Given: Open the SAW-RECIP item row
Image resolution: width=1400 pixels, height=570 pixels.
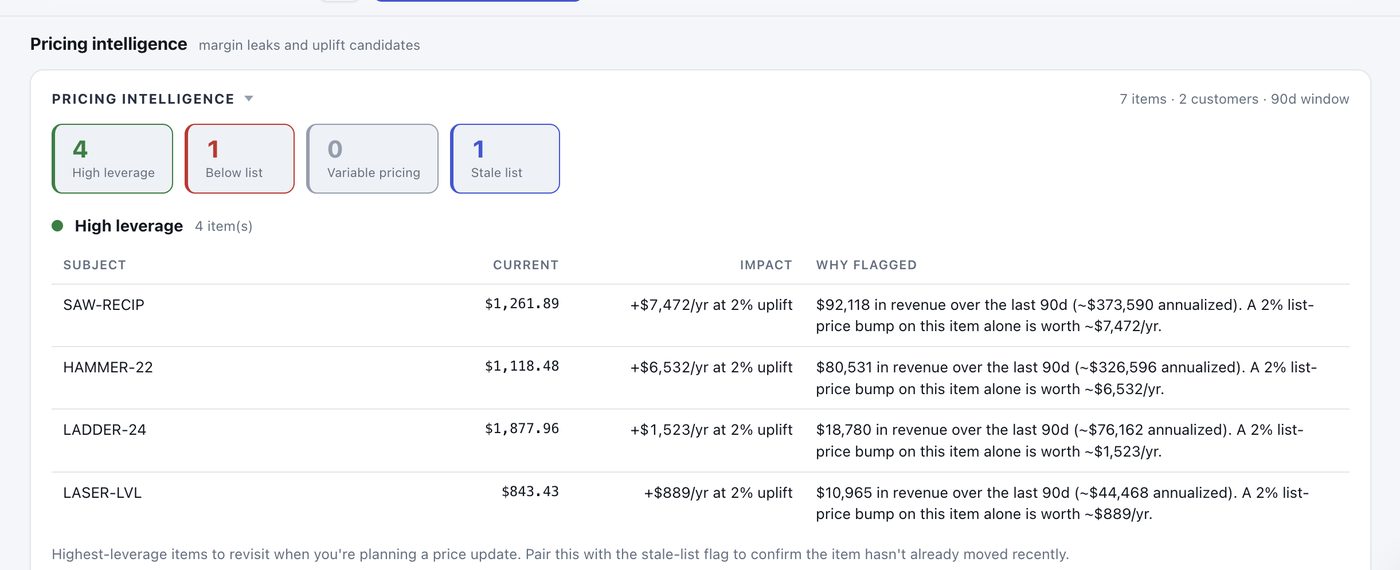Looking at the screenshot, I should point(700,315).
